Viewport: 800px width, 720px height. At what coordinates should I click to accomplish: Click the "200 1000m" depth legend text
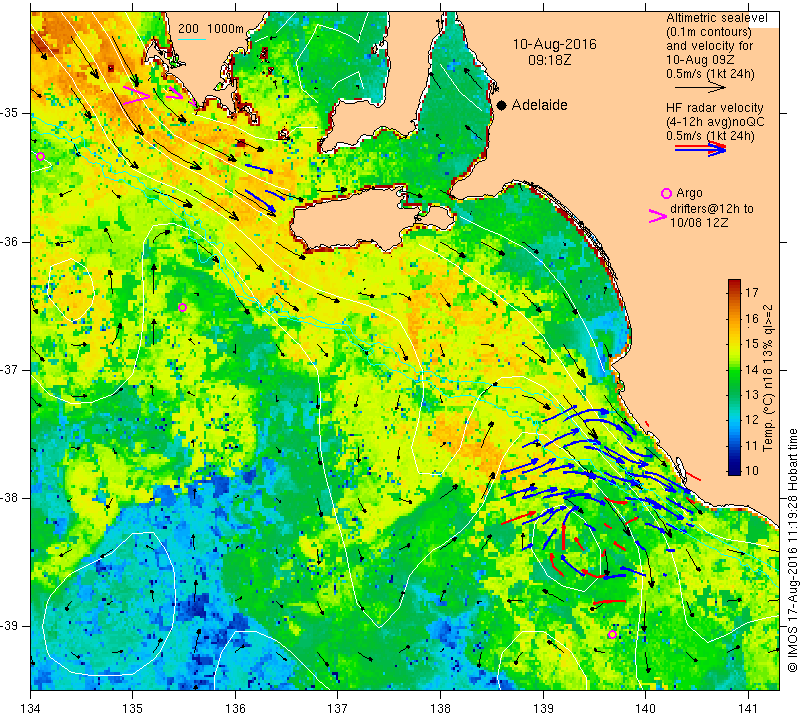[211, 29]
